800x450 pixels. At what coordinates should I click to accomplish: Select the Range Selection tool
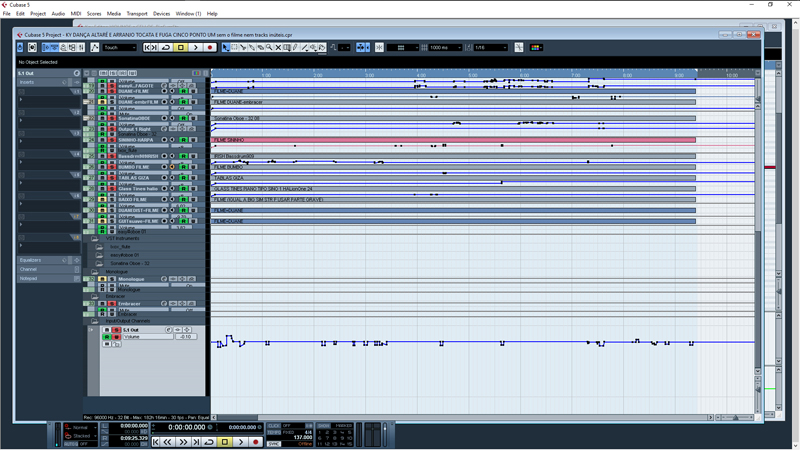[234, 47]
